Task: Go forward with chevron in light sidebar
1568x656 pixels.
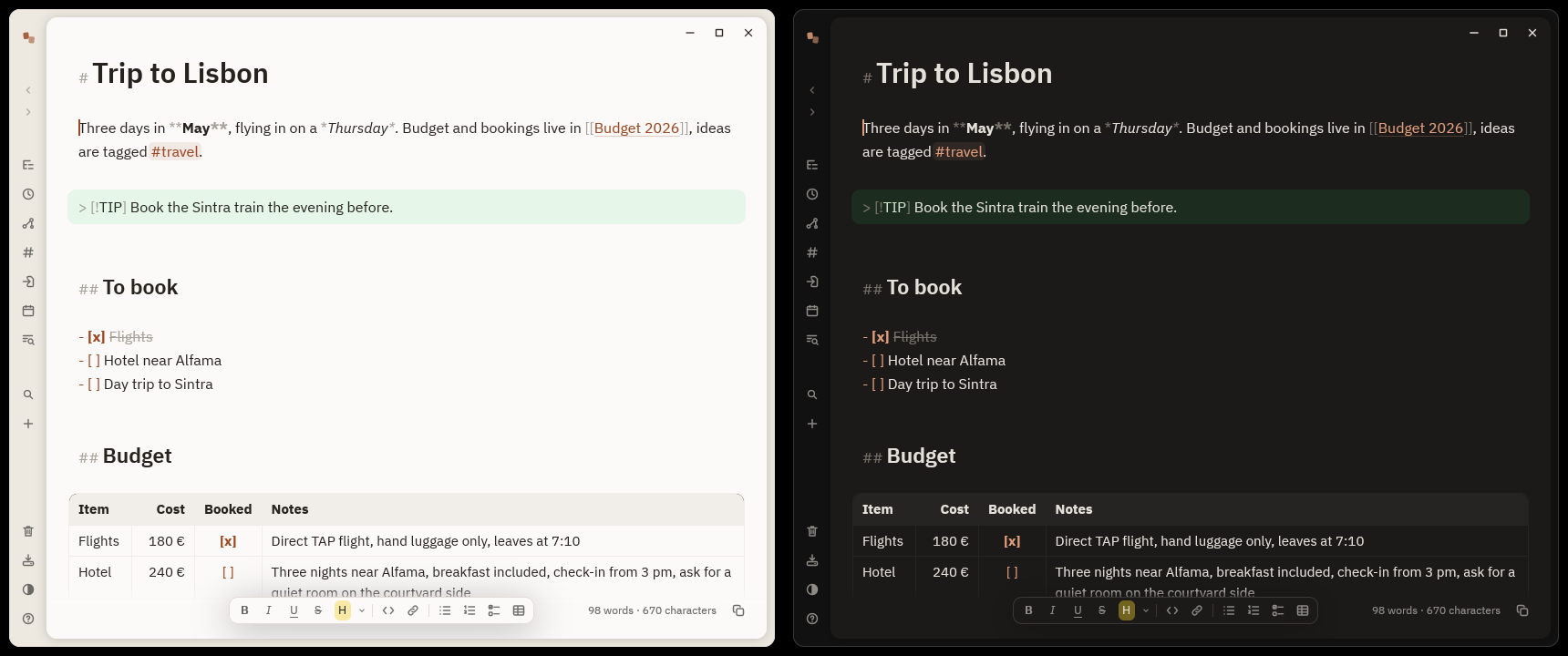Action: (28, 112)
